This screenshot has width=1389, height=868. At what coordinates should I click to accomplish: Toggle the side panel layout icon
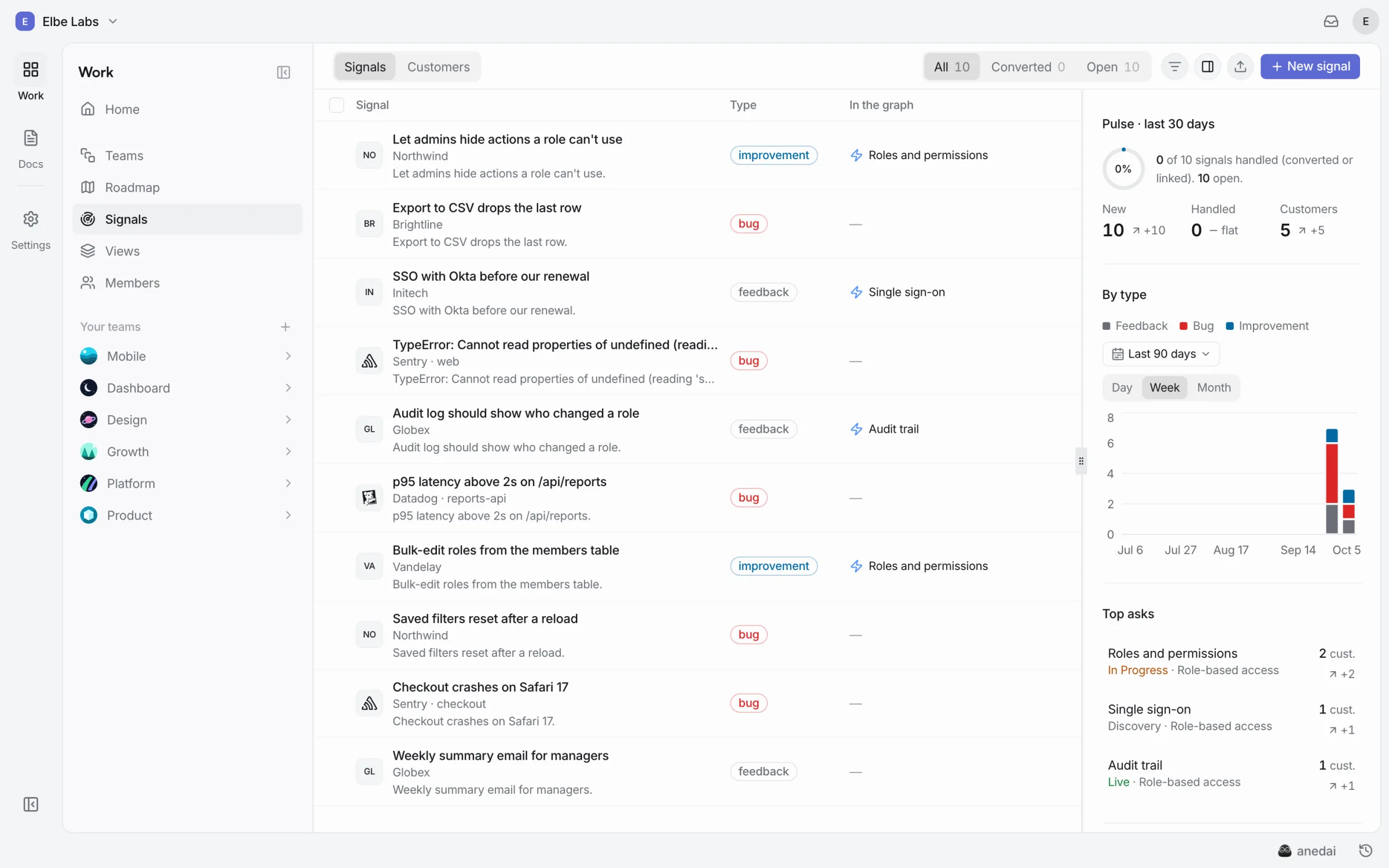(x=1208, y=67)
